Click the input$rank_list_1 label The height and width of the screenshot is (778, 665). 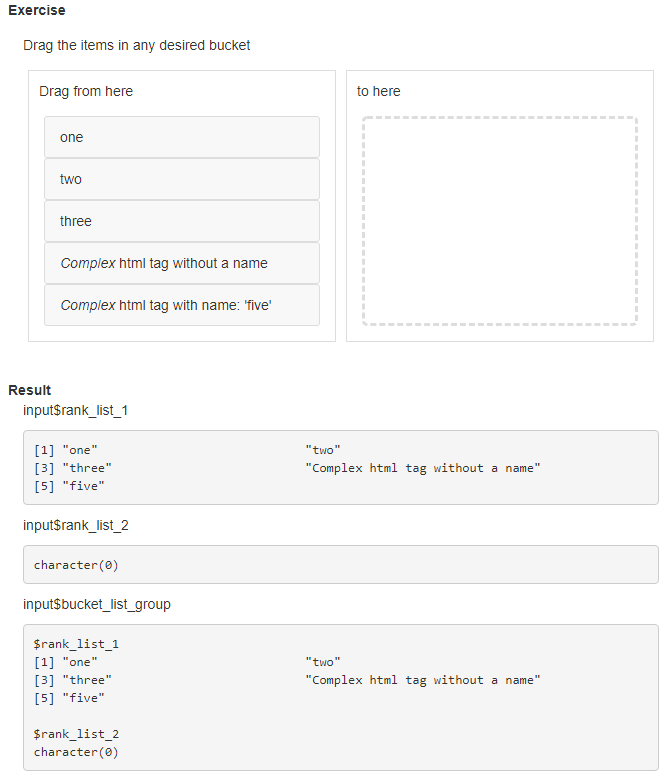75,410
